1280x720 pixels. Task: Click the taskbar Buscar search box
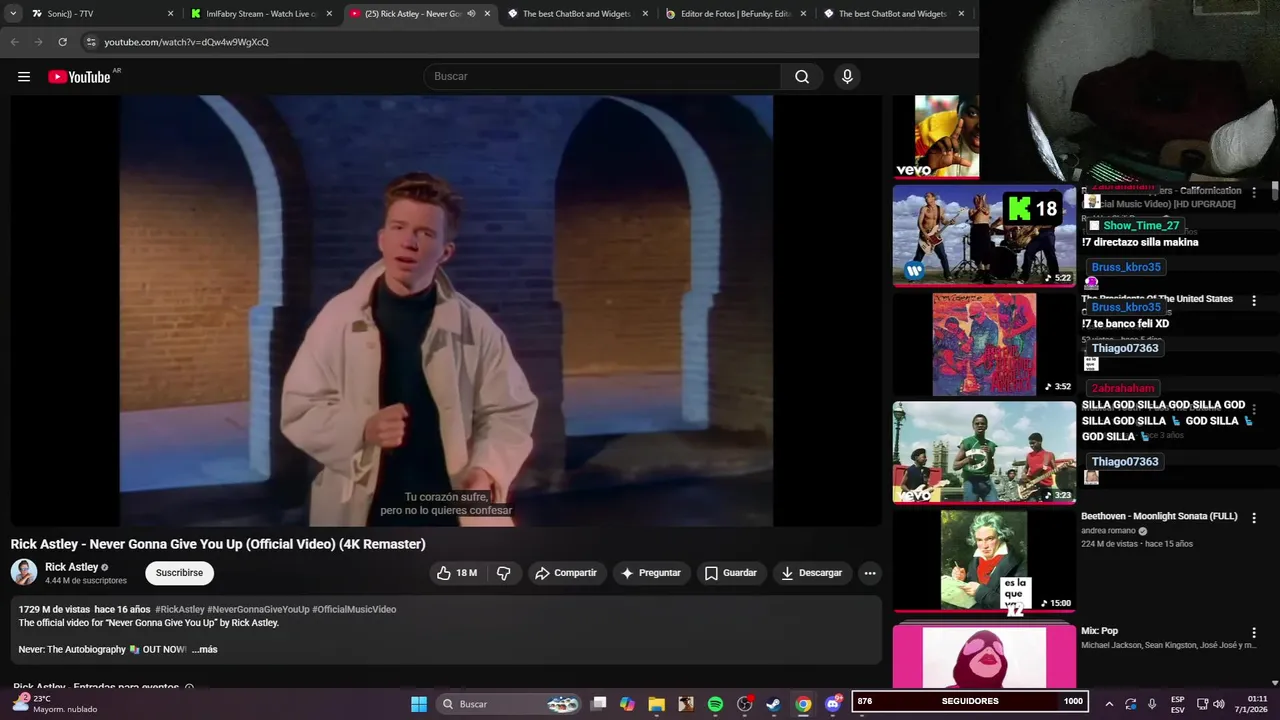pyautogui.click(x=510, y=704)
